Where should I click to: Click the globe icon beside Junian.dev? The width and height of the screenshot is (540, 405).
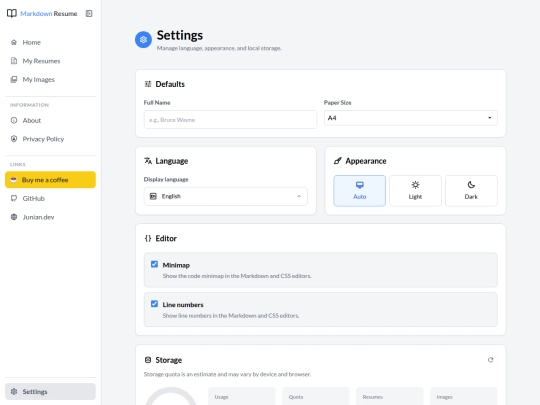pos(14,217)
